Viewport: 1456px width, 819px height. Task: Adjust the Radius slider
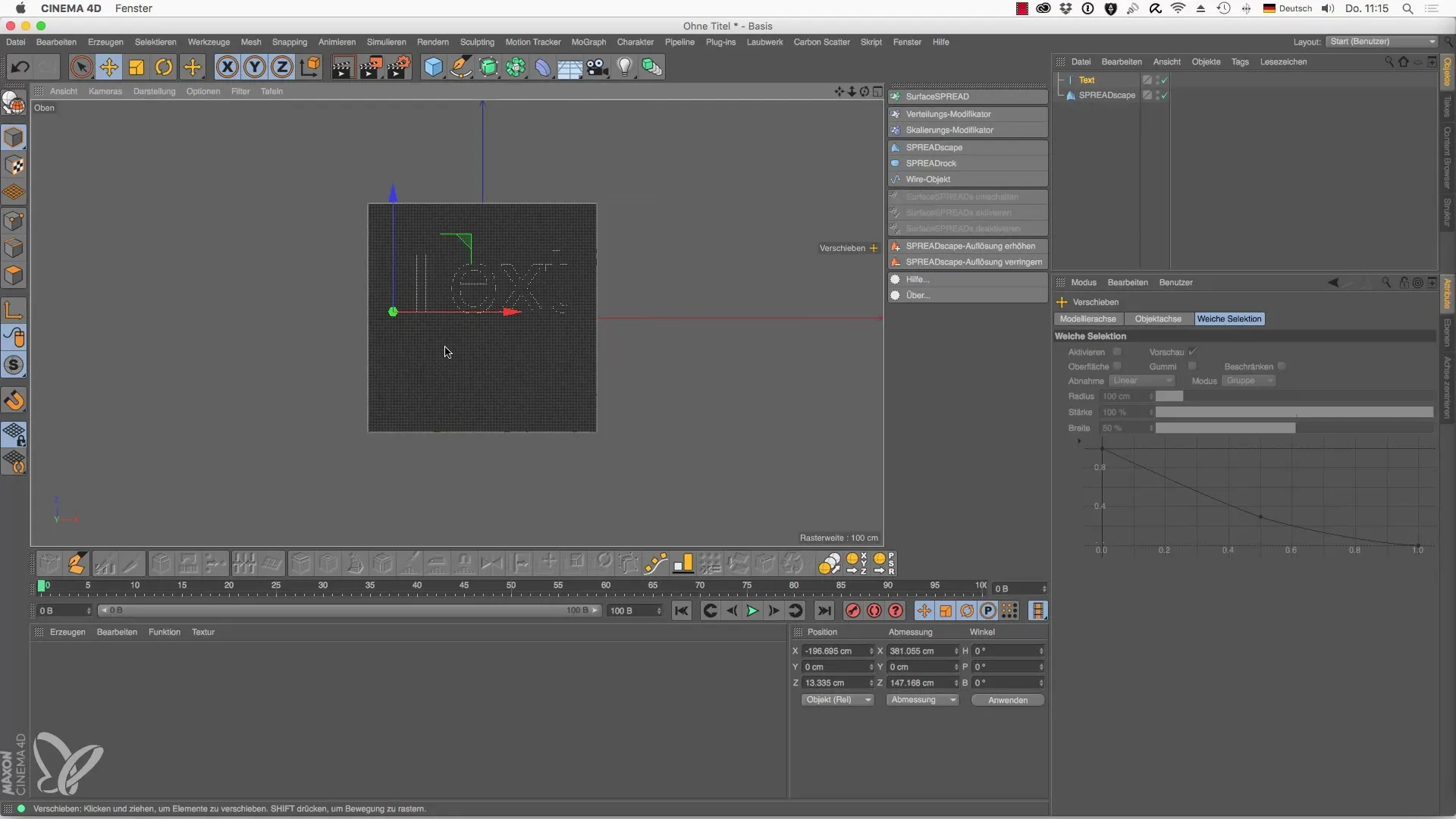click(1294, 397)
